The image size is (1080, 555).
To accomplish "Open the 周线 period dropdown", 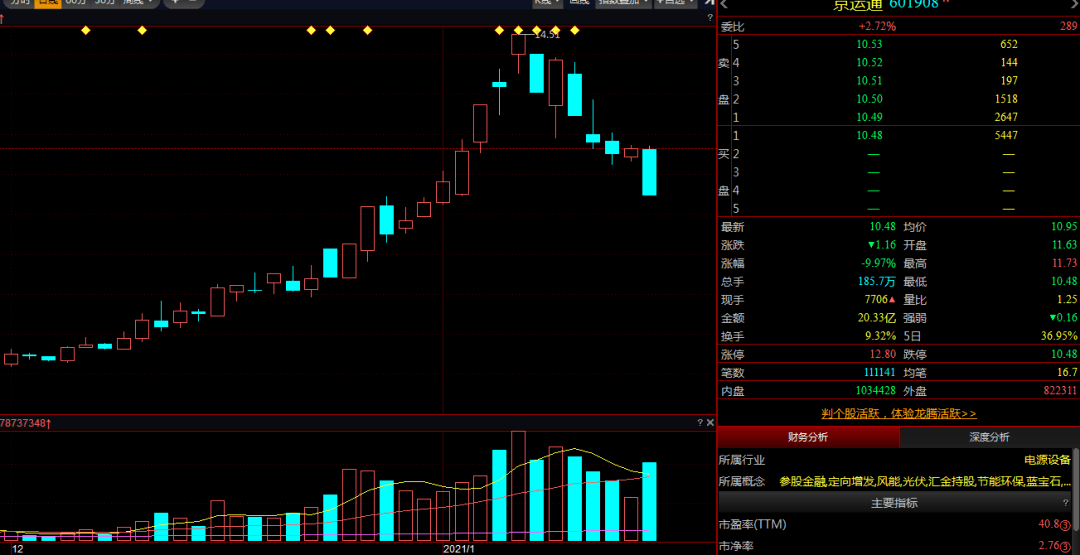I will coord(141,3).
